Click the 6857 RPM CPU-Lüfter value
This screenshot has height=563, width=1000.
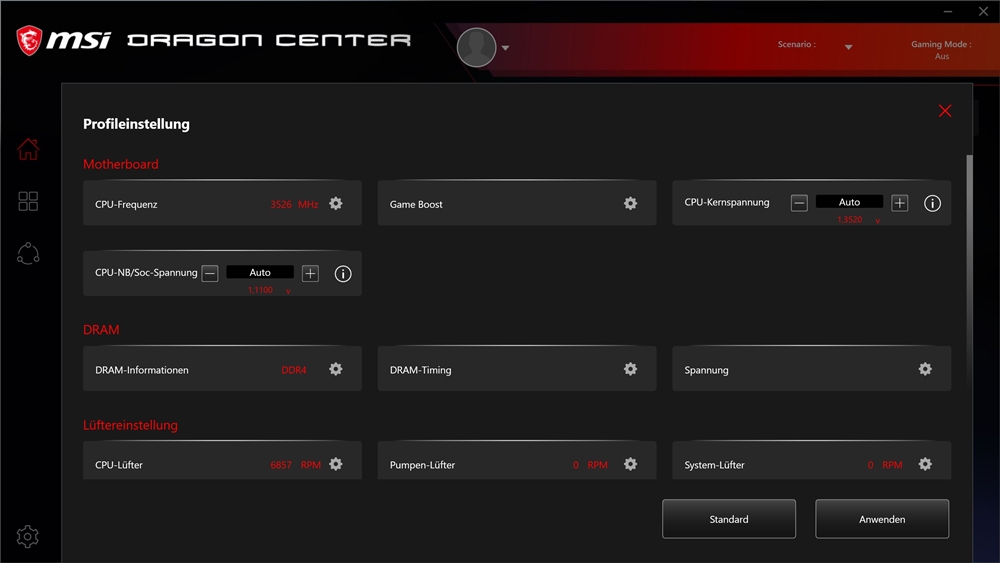click(x=295, y=465)
